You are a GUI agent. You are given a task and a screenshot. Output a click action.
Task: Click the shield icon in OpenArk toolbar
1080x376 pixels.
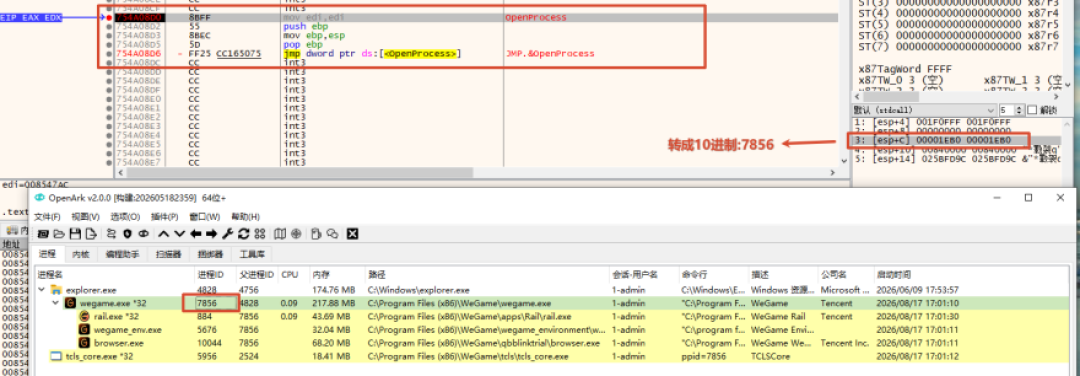(127, 233)
